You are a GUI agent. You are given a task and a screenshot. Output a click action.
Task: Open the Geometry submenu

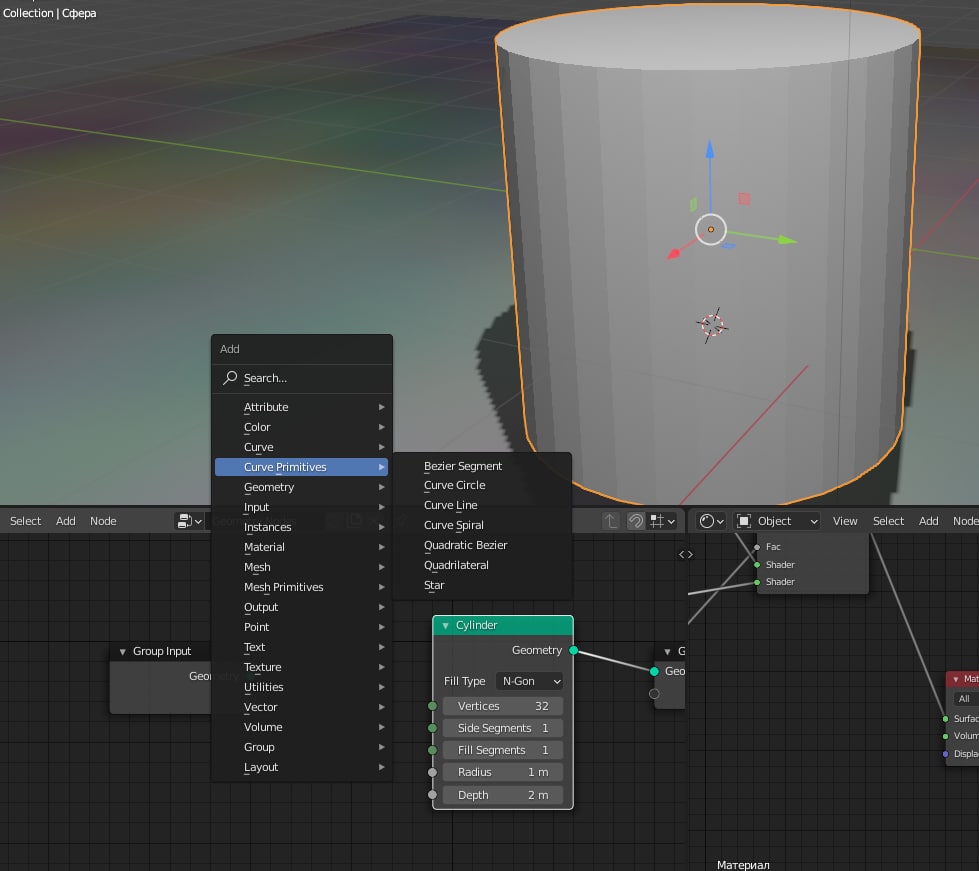click(x=302, y=487)
